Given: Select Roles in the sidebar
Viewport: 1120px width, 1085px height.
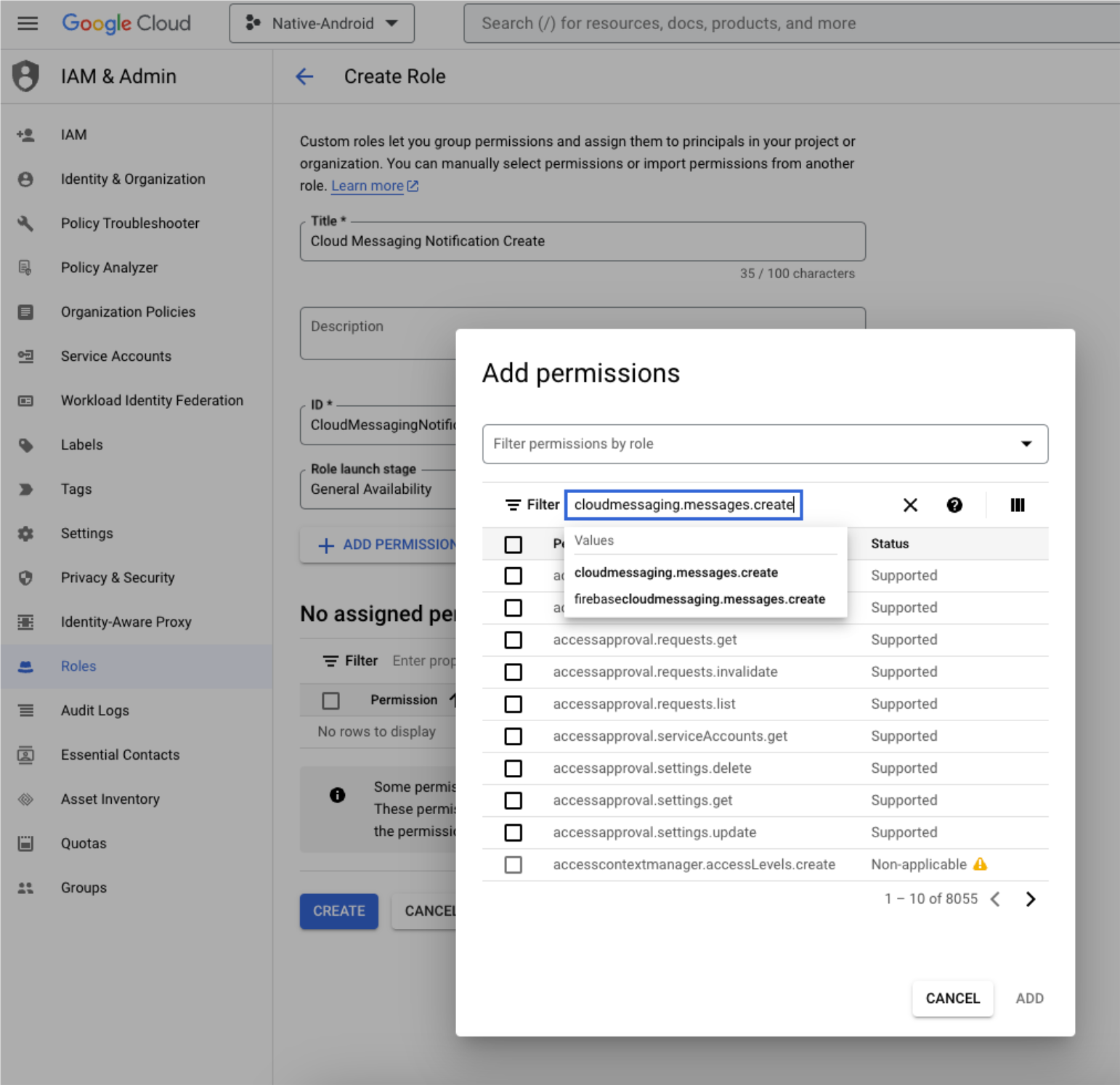Looking at the screenshot, I should pos(78,666).
